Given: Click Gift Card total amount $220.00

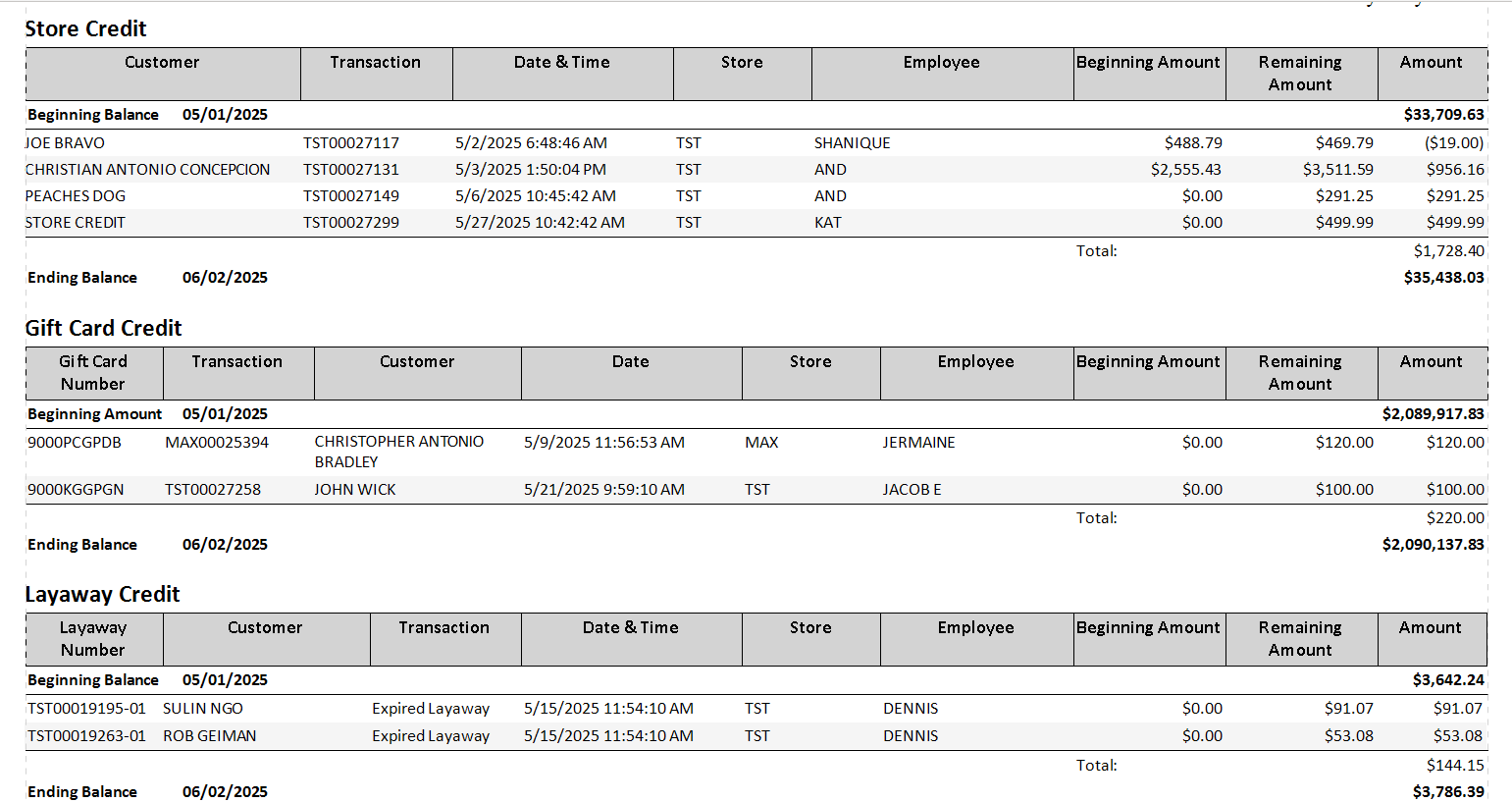Looking at the screenshot, I should coord(1454,518).
